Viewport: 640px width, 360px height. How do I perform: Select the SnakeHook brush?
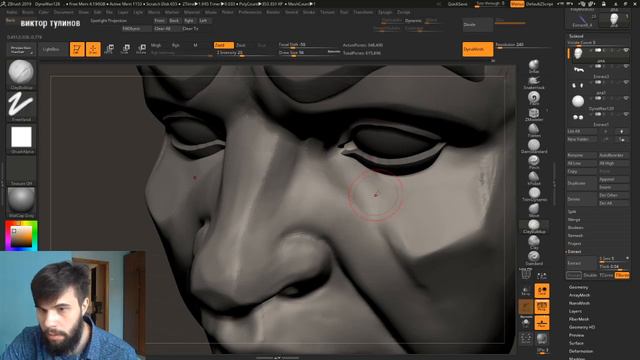[x=533, y=82]
